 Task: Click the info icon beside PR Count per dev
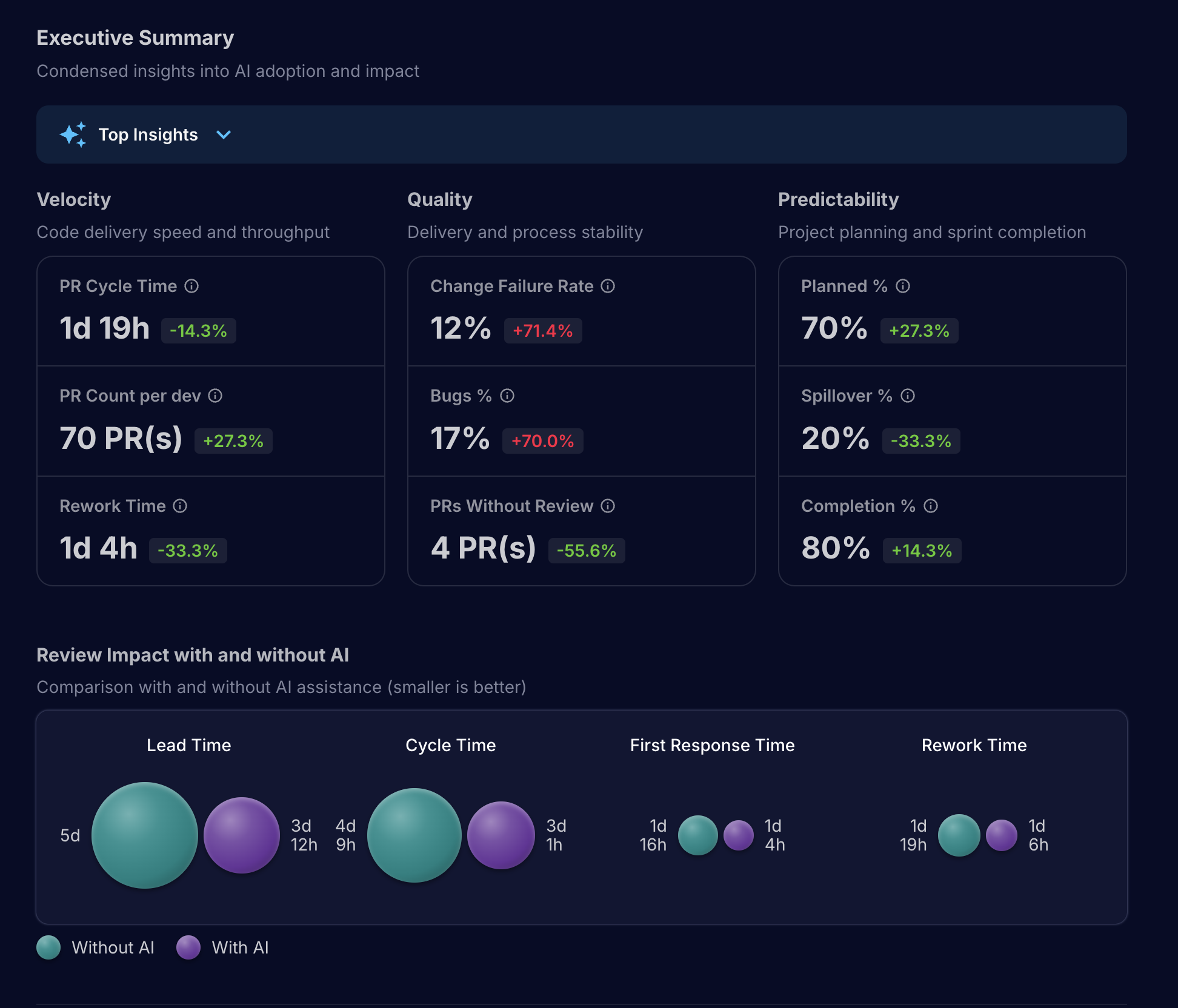pos(215,396)
